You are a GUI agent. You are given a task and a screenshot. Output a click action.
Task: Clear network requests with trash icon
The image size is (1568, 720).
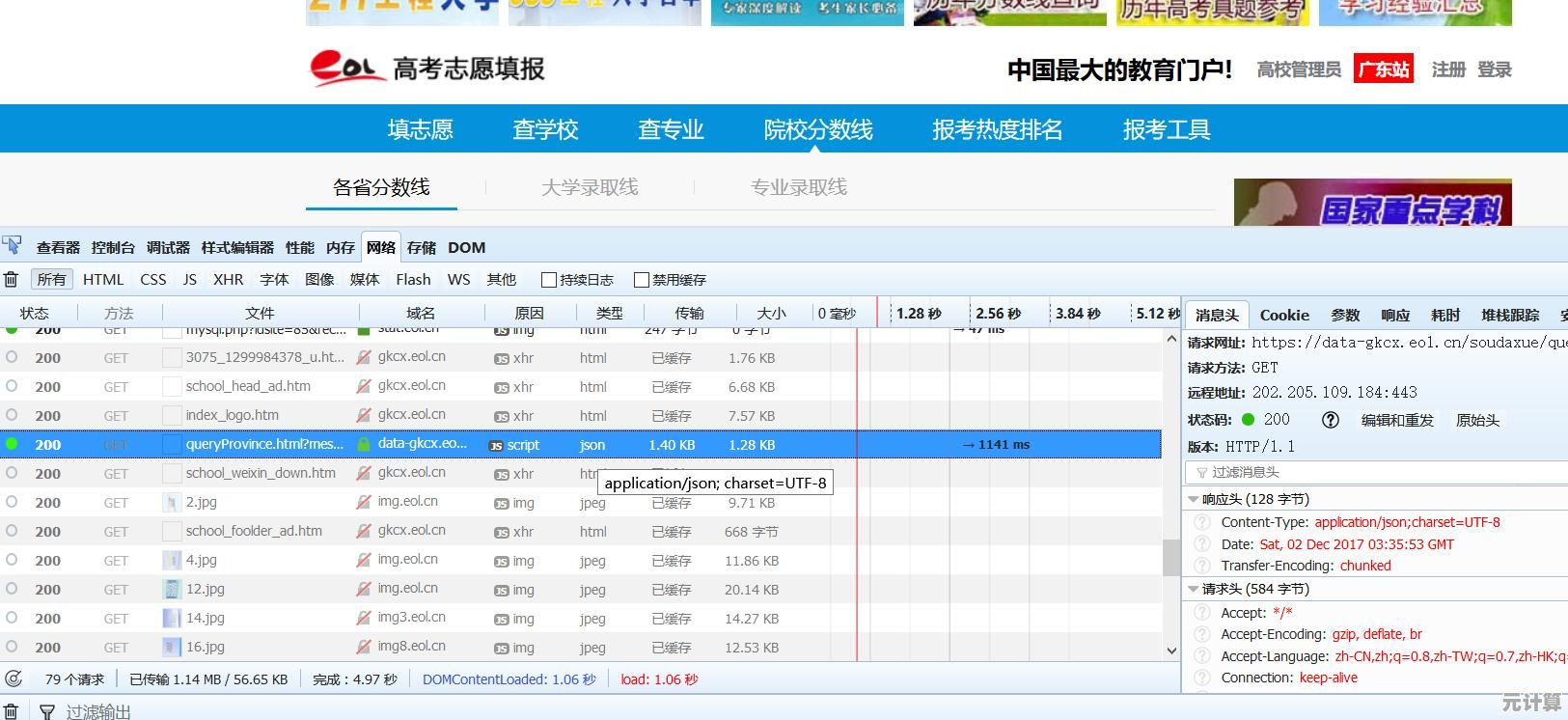pyautogui.click(x=12, y=279)
